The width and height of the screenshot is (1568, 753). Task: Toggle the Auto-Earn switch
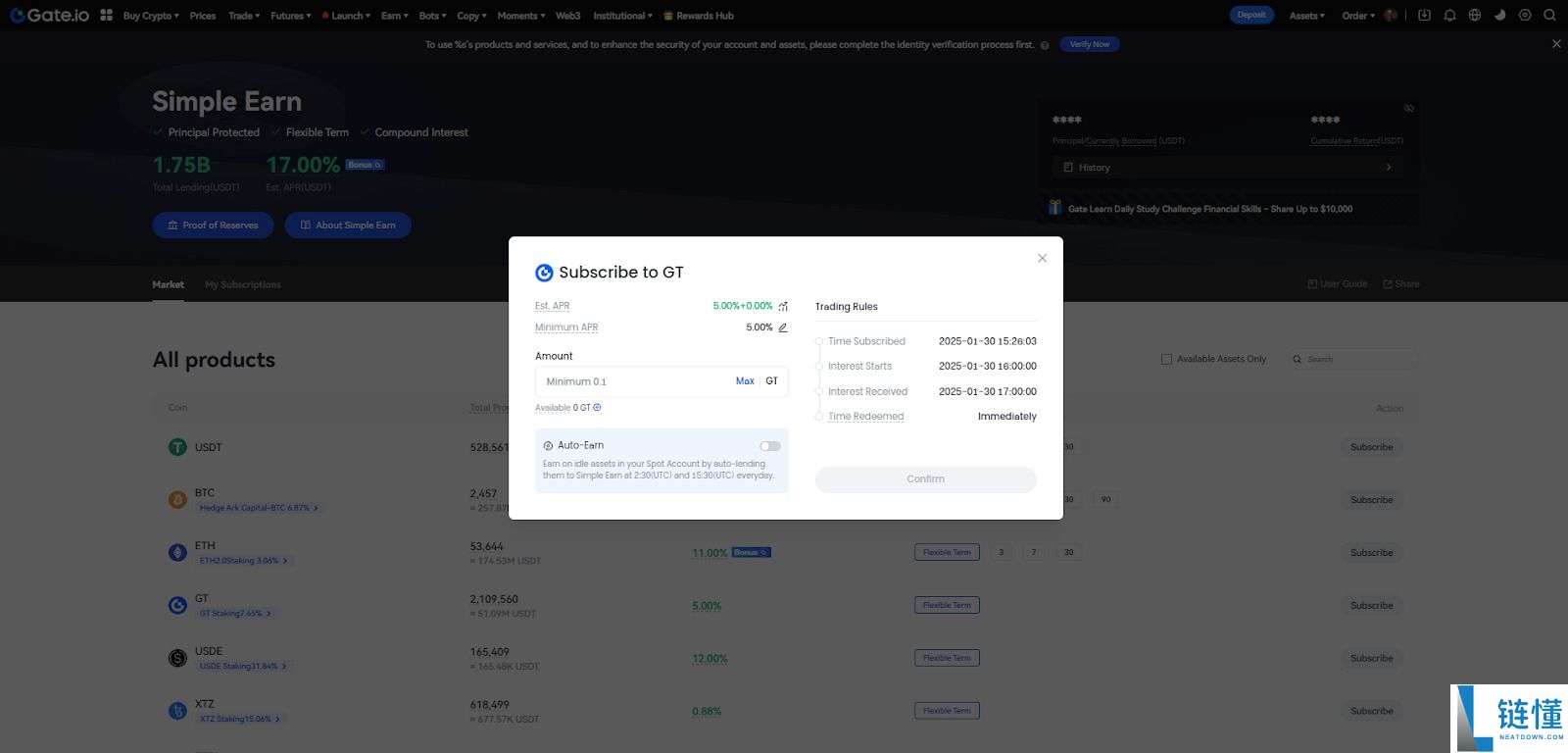click(x=770, y=446)
